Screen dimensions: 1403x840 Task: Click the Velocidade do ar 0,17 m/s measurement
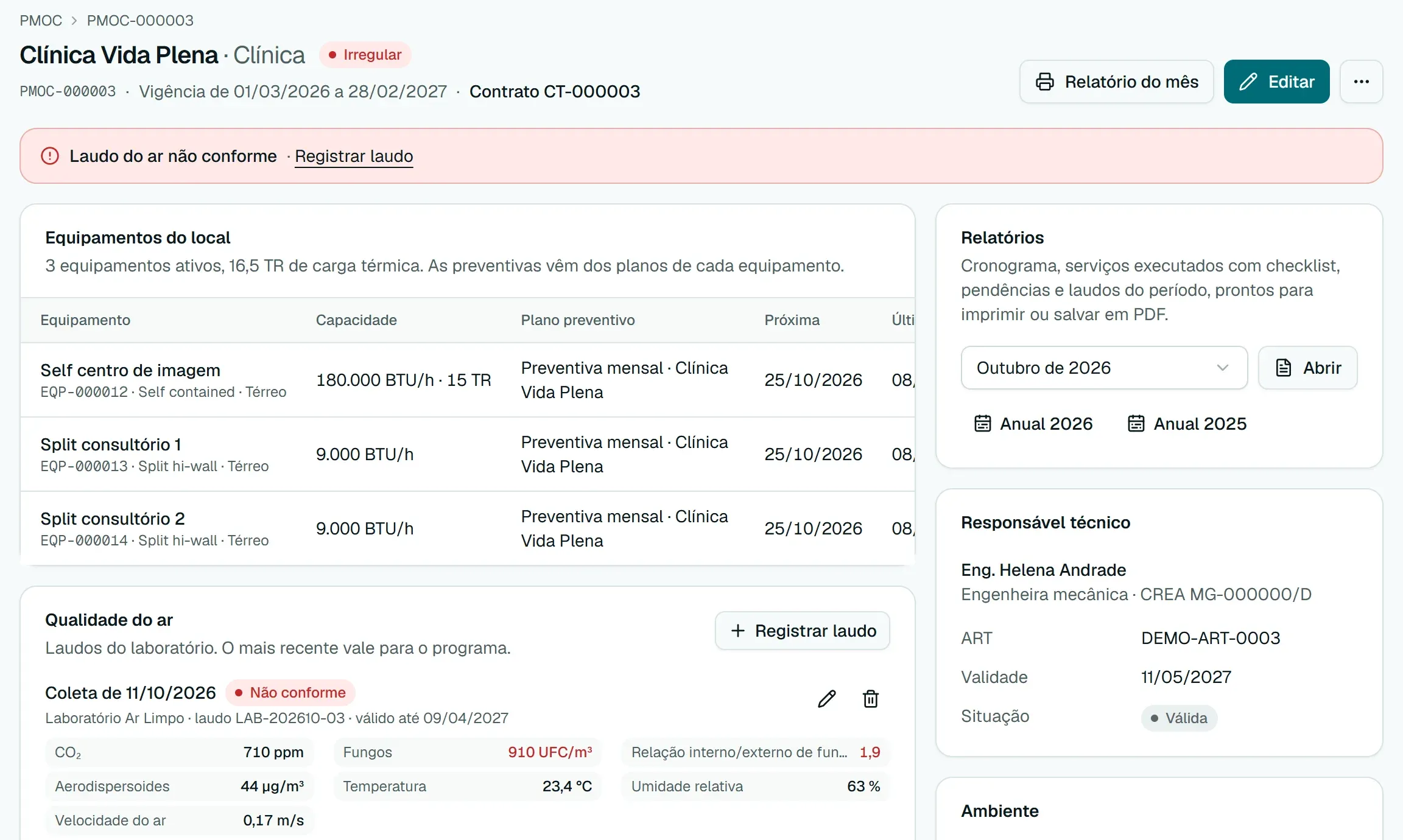[x=179, y=821]
